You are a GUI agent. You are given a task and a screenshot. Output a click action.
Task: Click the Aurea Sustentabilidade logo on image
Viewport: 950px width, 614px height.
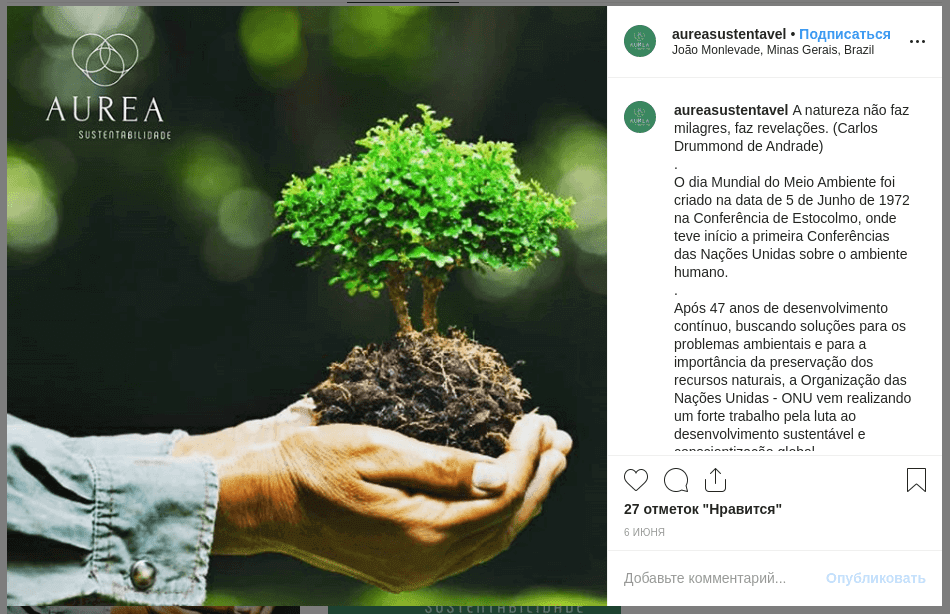click(108, 86)
